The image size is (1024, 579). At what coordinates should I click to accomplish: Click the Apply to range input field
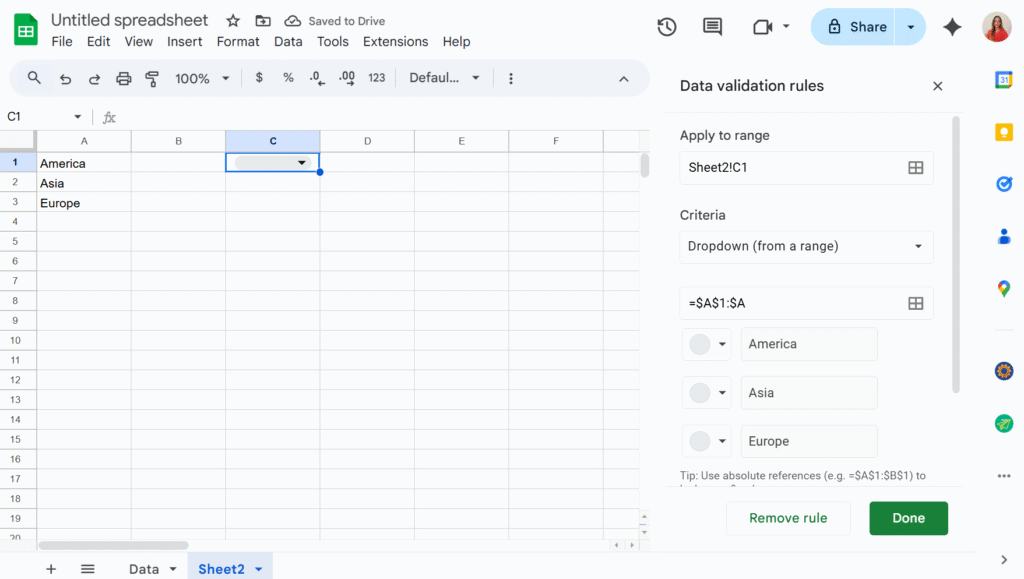[790, 168]
